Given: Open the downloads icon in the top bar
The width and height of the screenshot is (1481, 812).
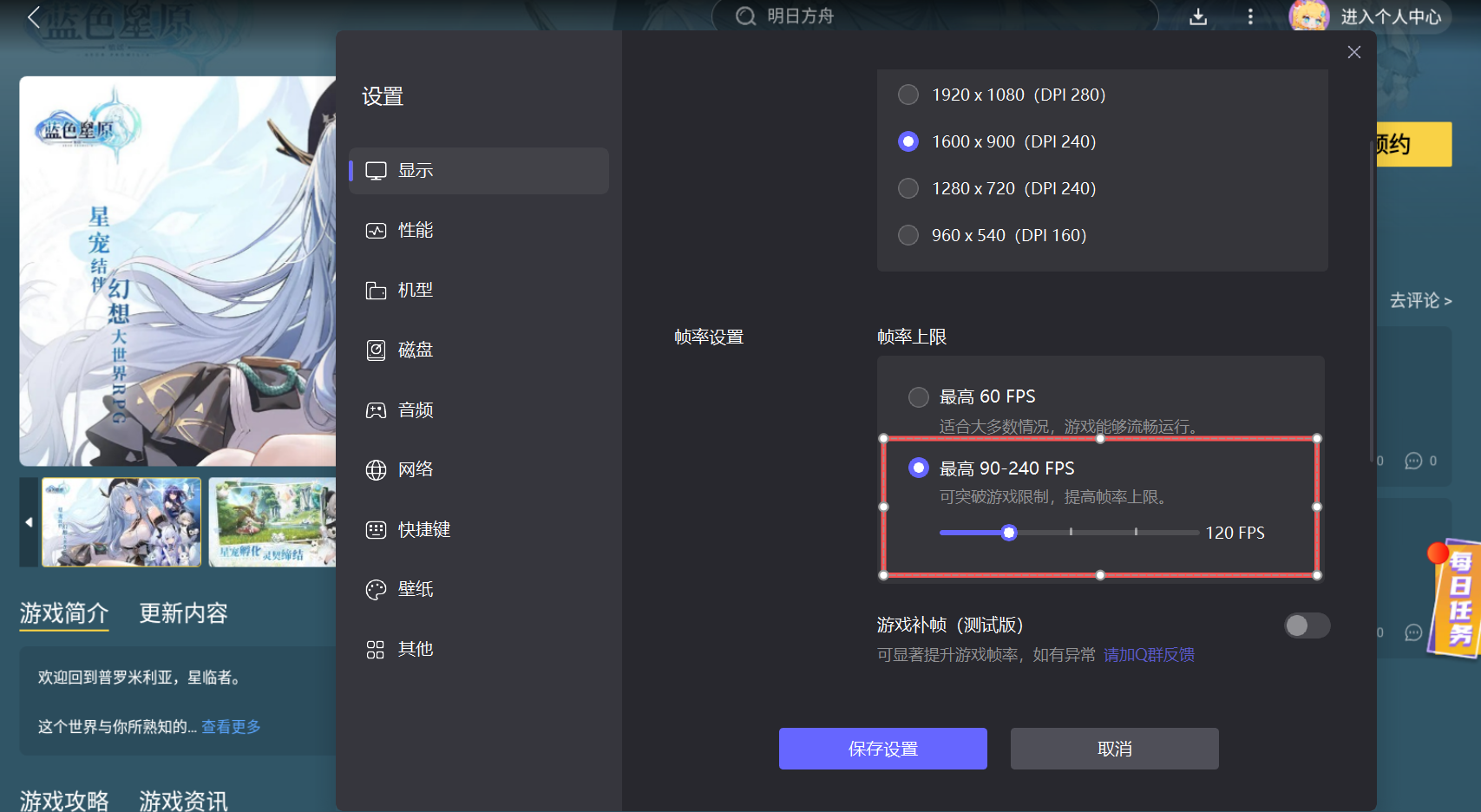Looking at the screenshot, I should point(1198,16).
